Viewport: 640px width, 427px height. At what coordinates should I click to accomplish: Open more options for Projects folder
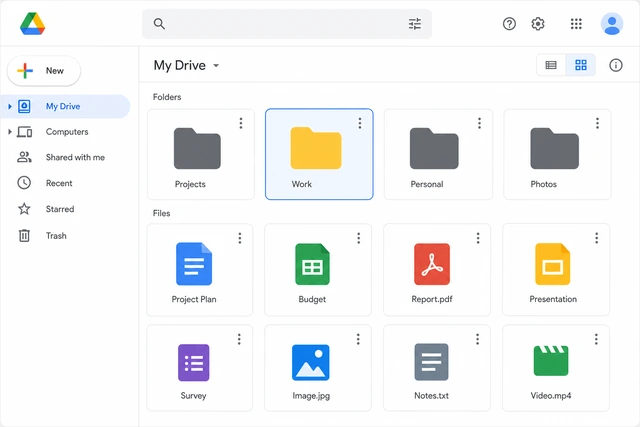click(241, 123)
